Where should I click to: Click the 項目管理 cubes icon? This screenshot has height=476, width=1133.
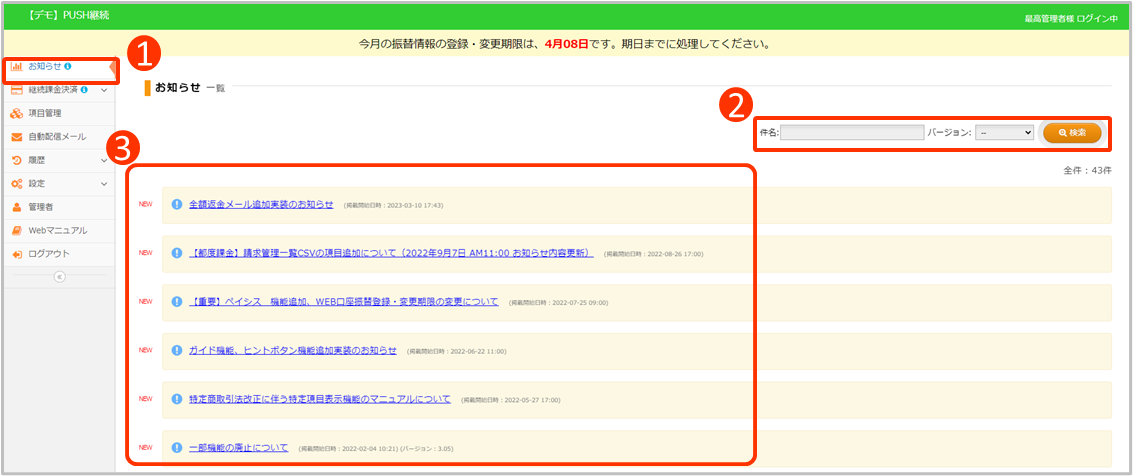[x=17, y=114]
